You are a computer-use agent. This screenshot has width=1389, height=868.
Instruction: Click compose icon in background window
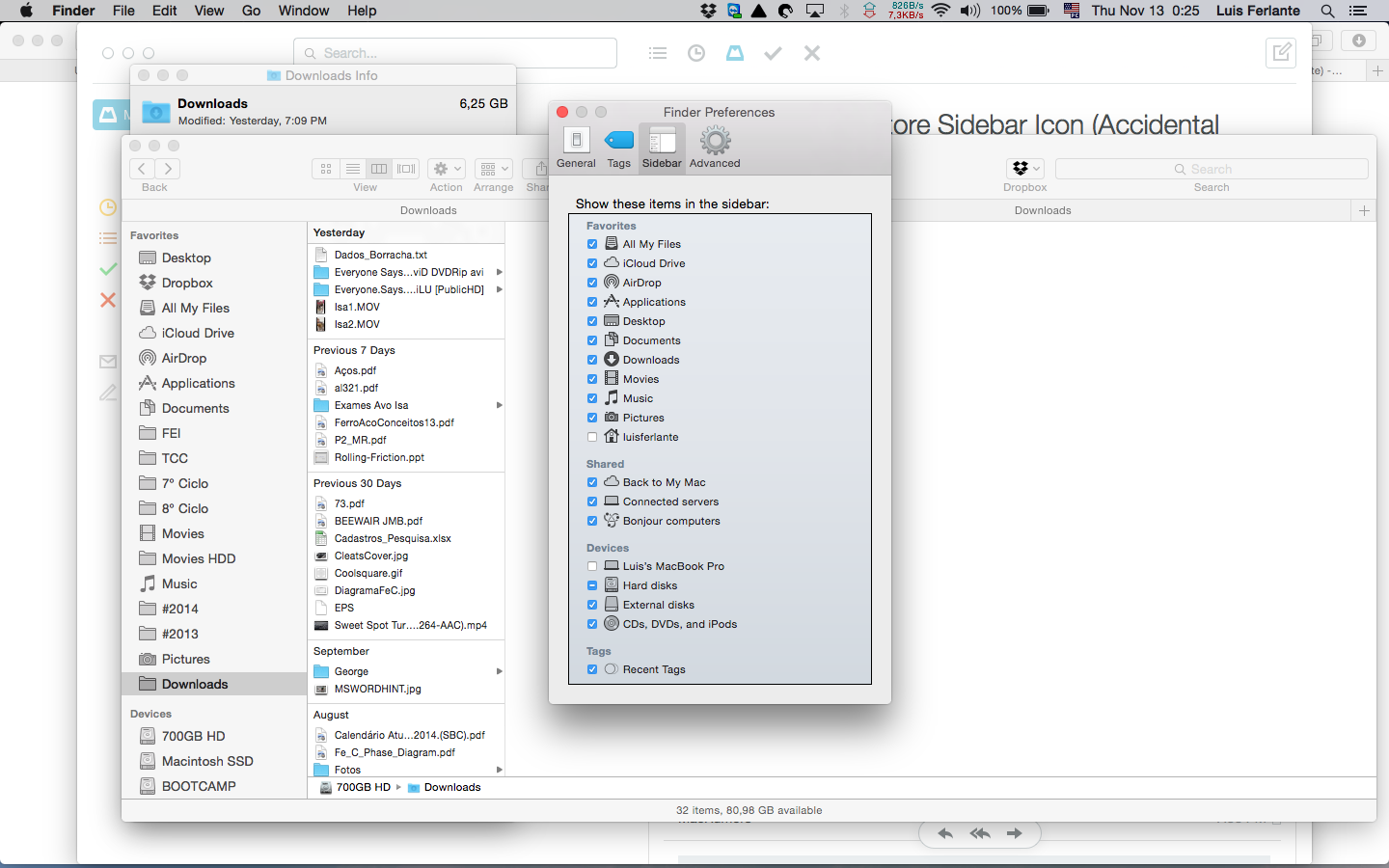click(1281, 53)
